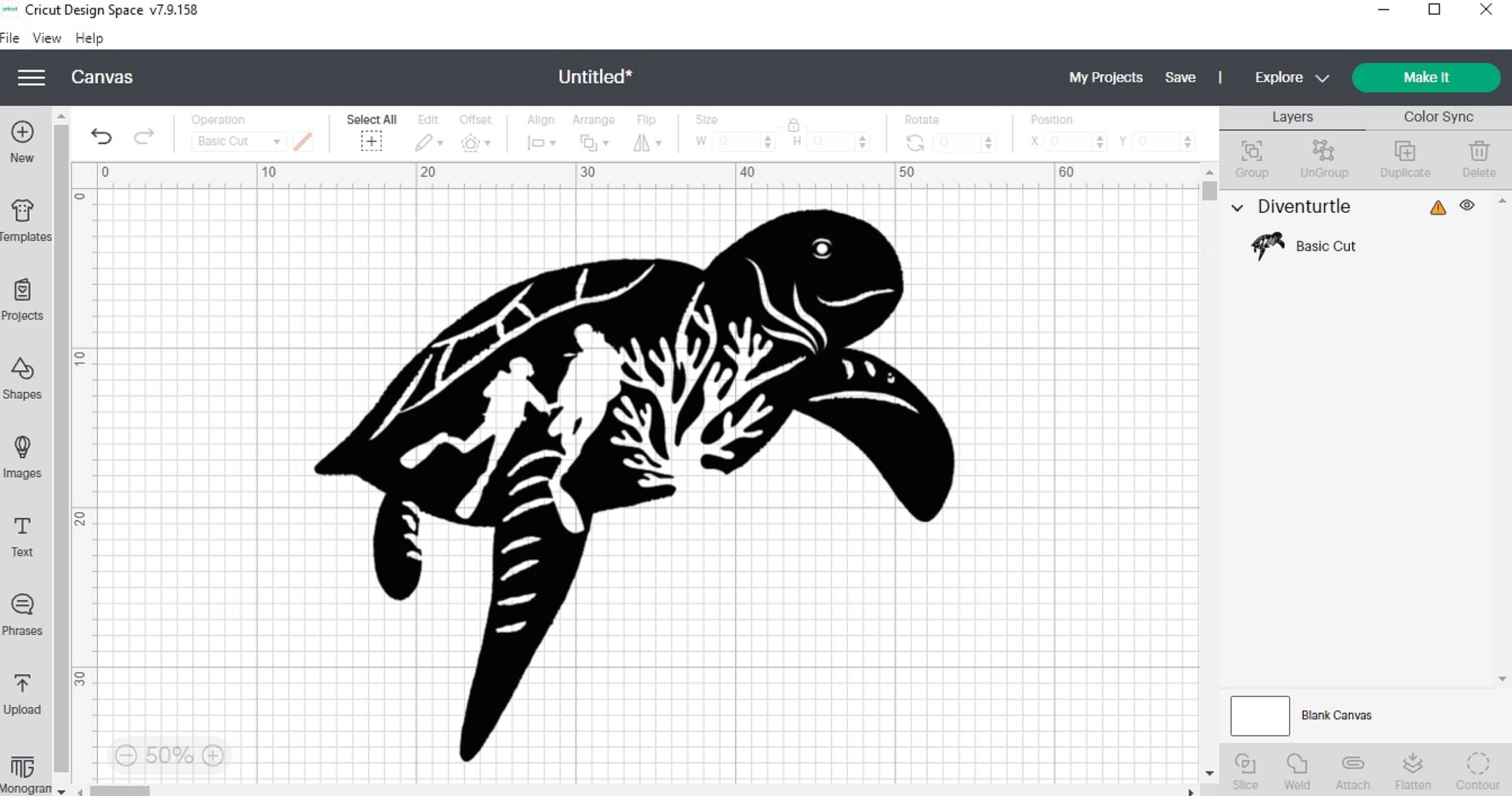Viewport: 1512px width, 796px height.
Task: Open the operation color swatch
Action: coord(303,142)
